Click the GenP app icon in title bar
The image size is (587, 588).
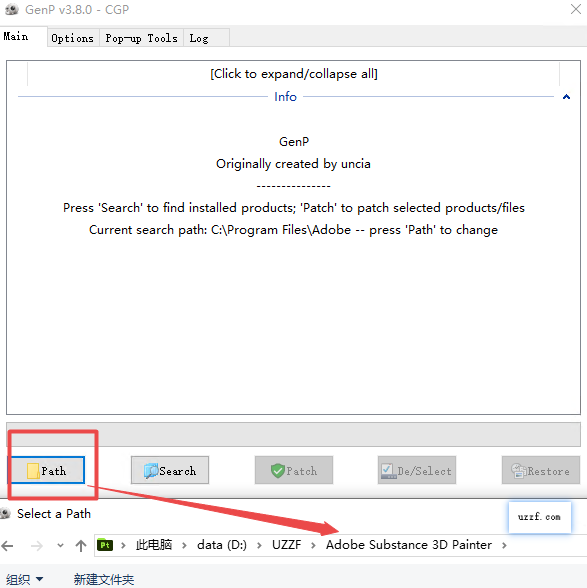12,9
